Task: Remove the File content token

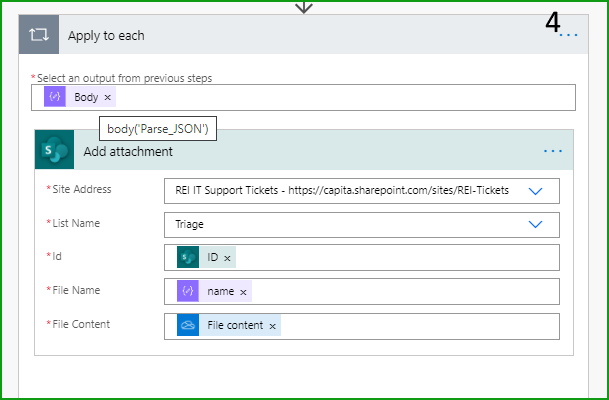Action: (272, 325)
